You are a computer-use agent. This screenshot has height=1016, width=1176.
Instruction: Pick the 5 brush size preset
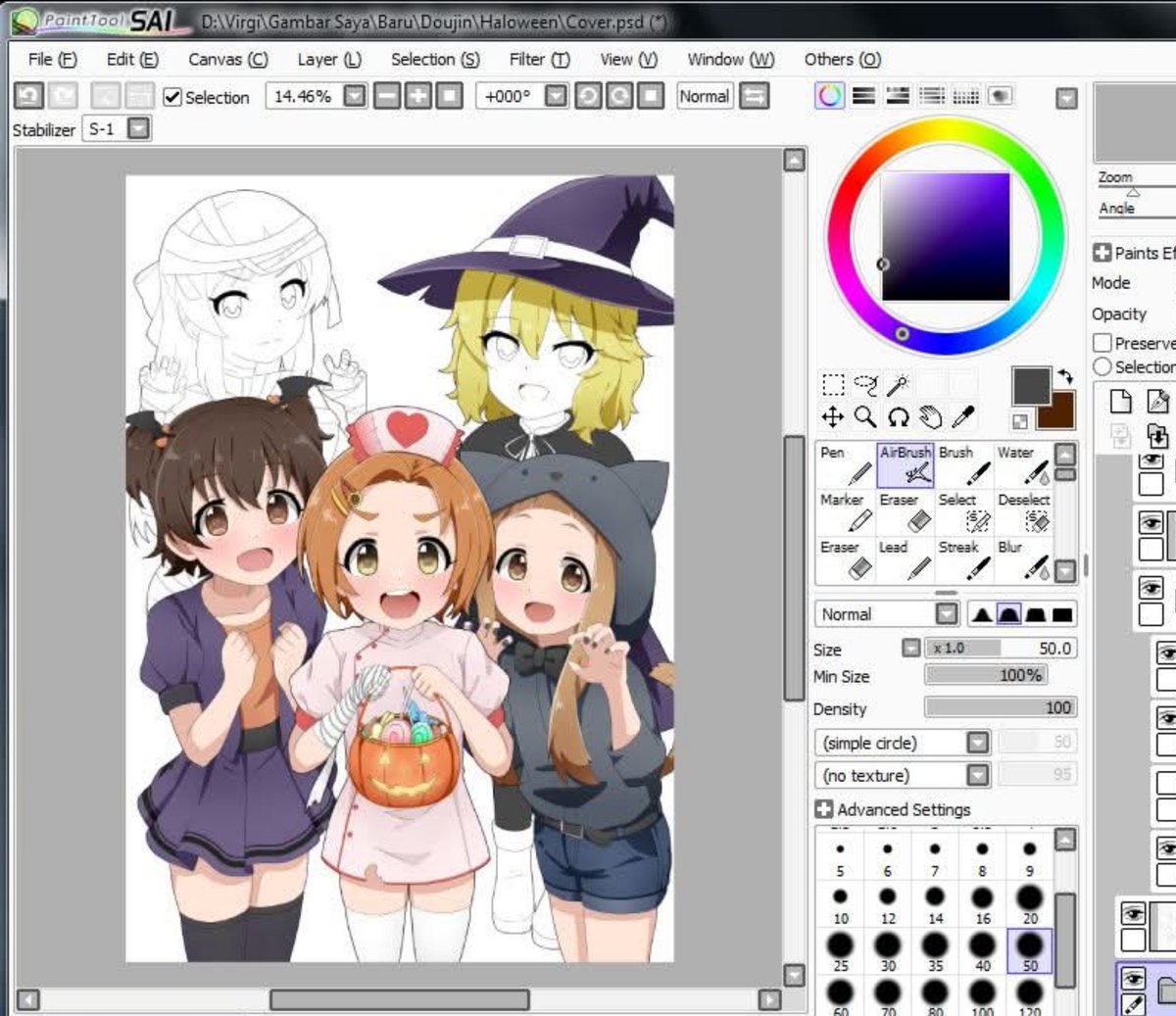(840, 857)
